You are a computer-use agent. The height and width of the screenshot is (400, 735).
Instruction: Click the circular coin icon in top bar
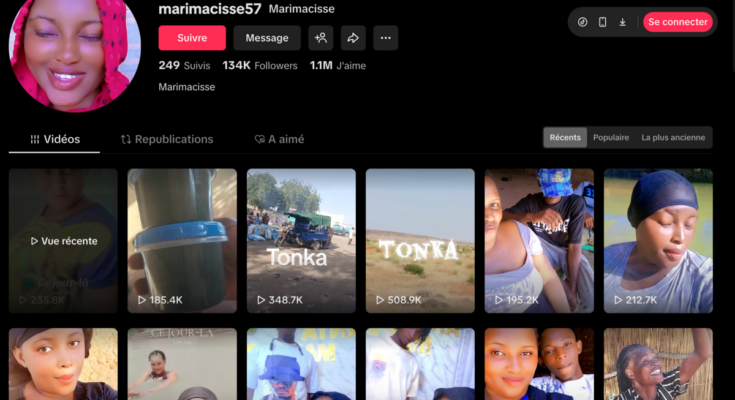[x=582, y=22]
